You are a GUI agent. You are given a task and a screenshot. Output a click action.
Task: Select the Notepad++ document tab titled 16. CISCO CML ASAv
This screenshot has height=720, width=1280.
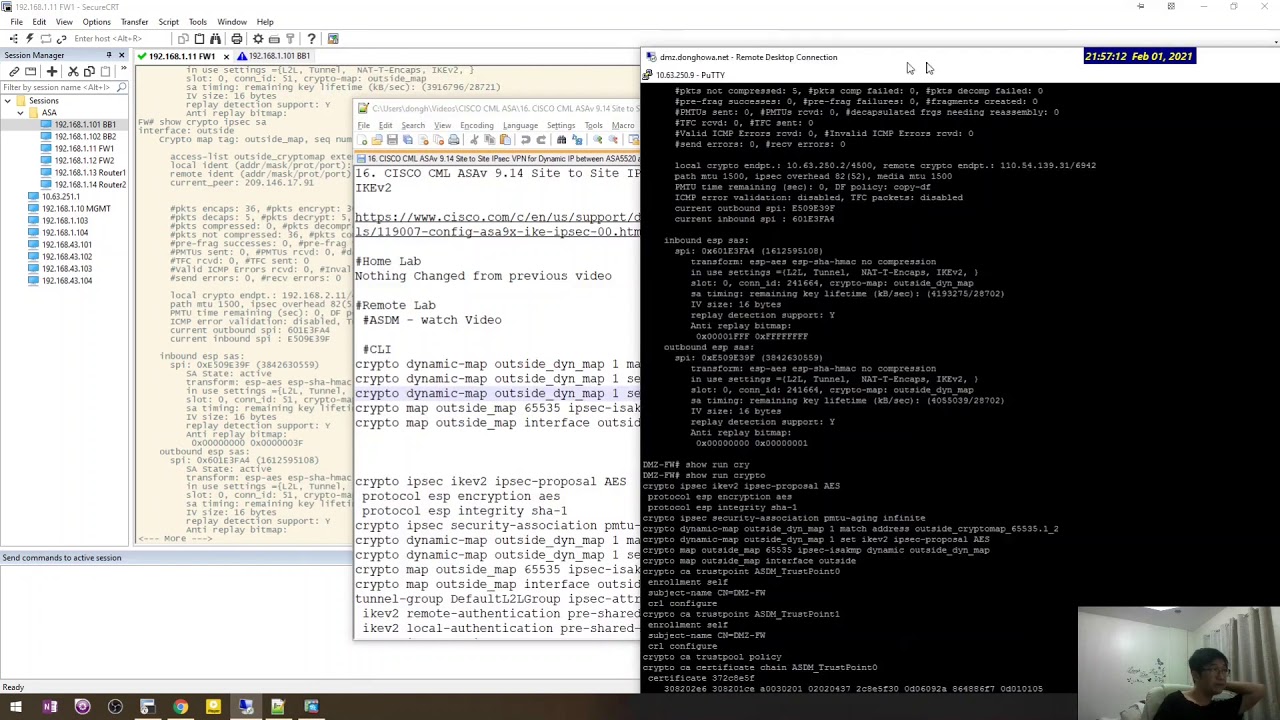point(498,159)
